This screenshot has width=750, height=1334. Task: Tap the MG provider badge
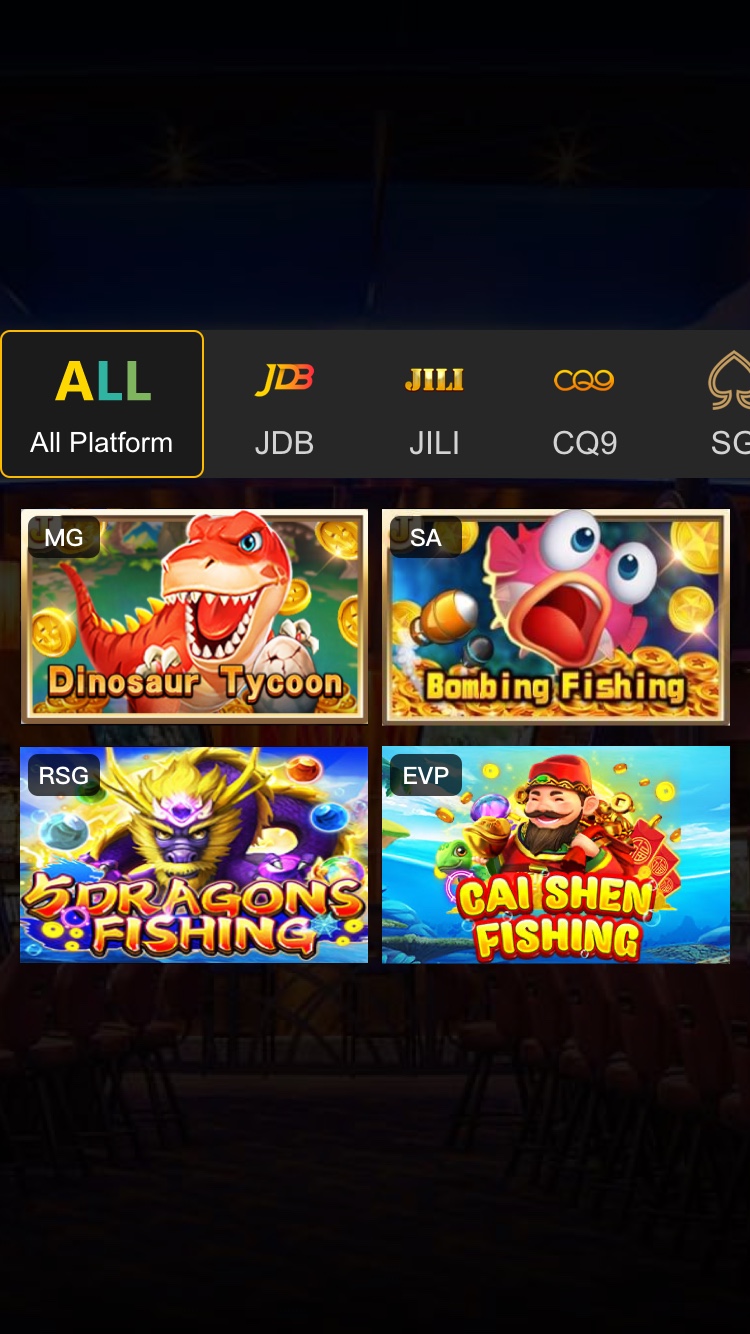(x=64, y=537)
